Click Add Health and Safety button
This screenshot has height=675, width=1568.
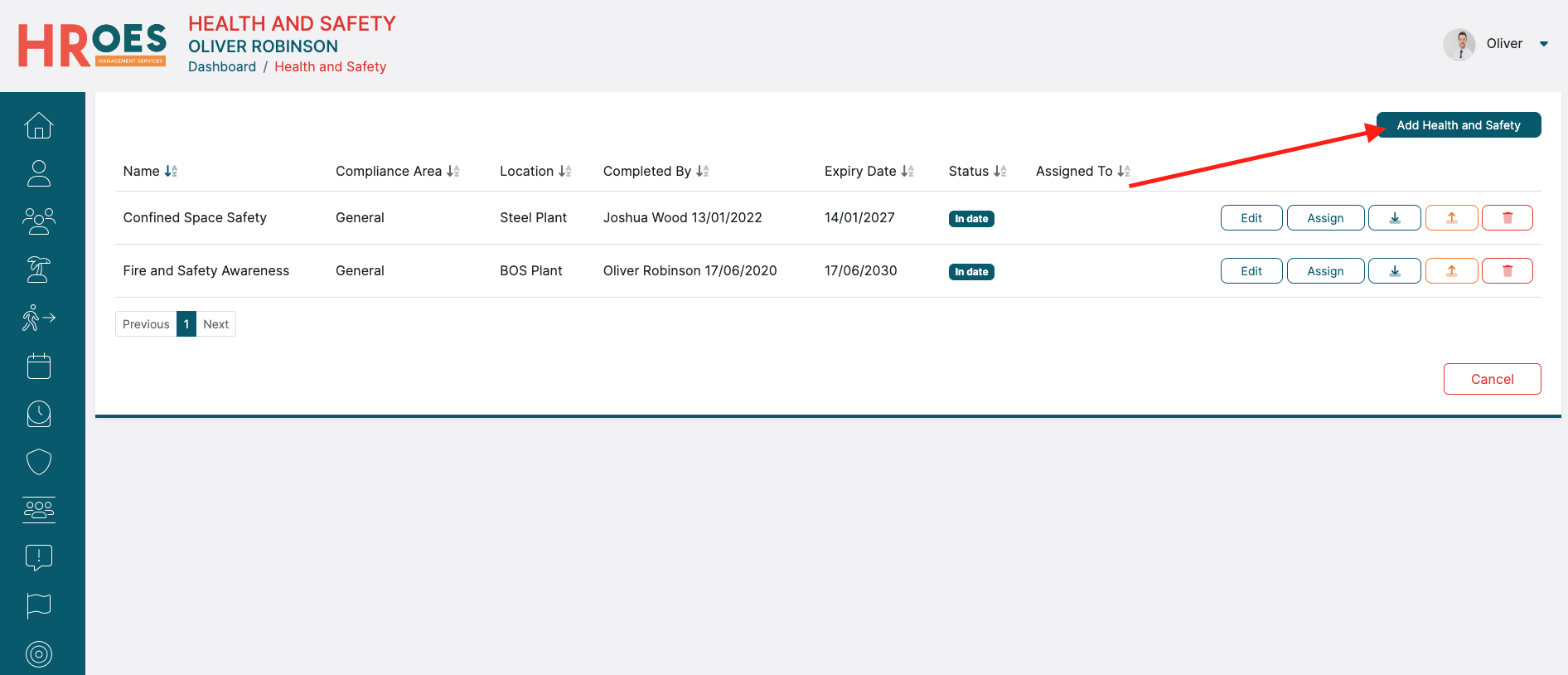coord(1458,125)
